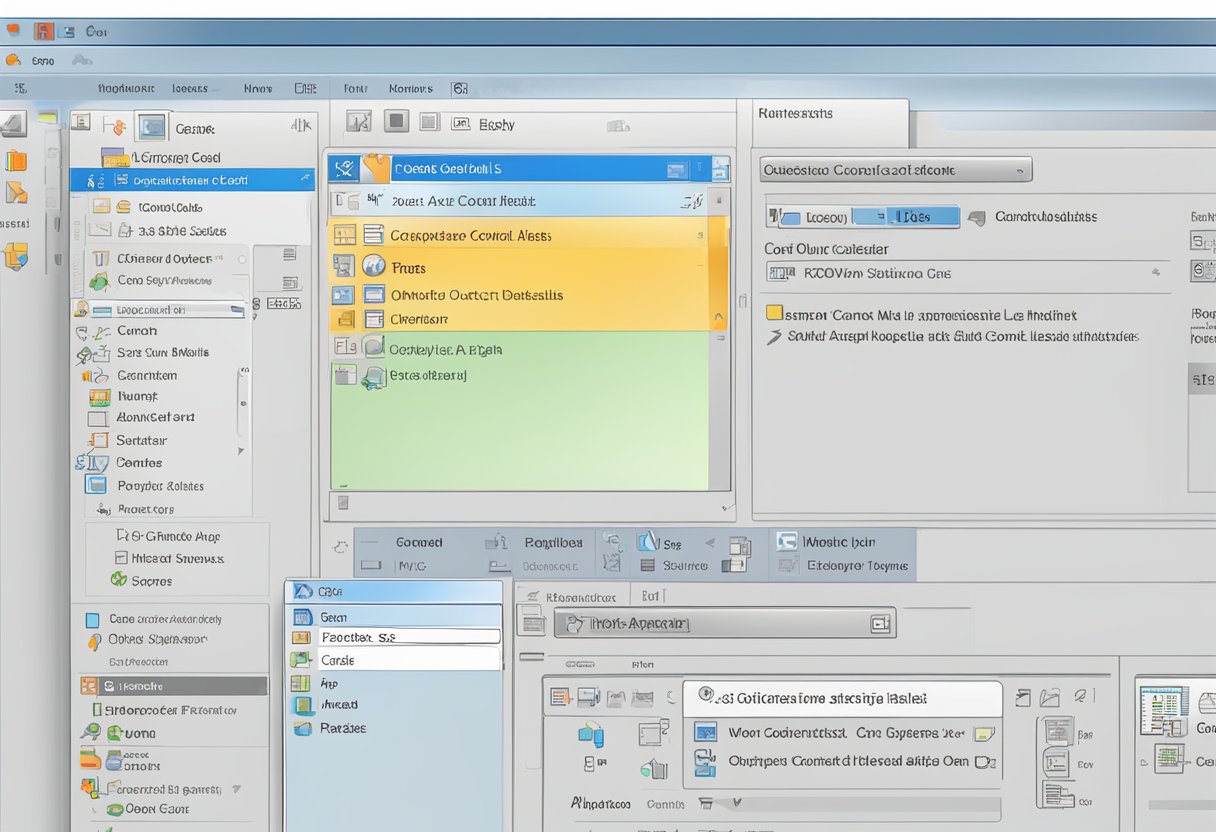Open the Monitors menu in the menu bar
Screen dimensions: 1216x832
point(410,88)
